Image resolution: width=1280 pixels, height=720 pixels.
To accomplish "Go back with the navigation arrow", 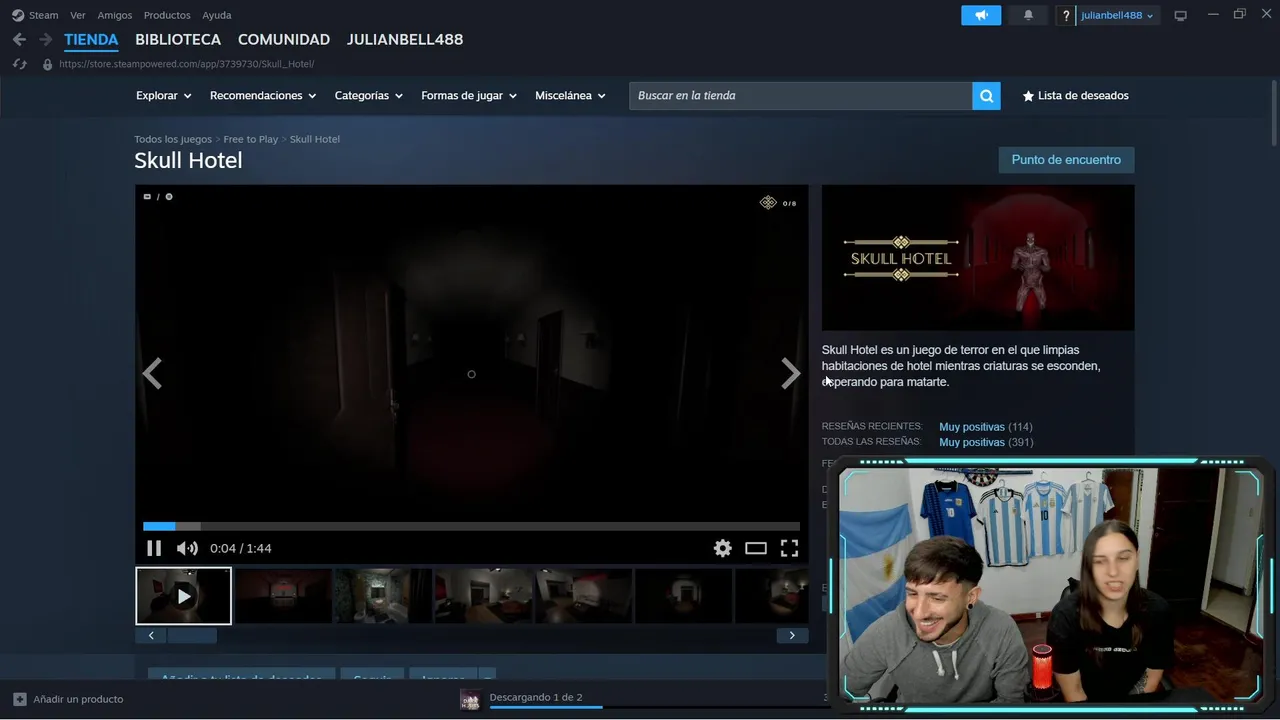I will [19, 40].
